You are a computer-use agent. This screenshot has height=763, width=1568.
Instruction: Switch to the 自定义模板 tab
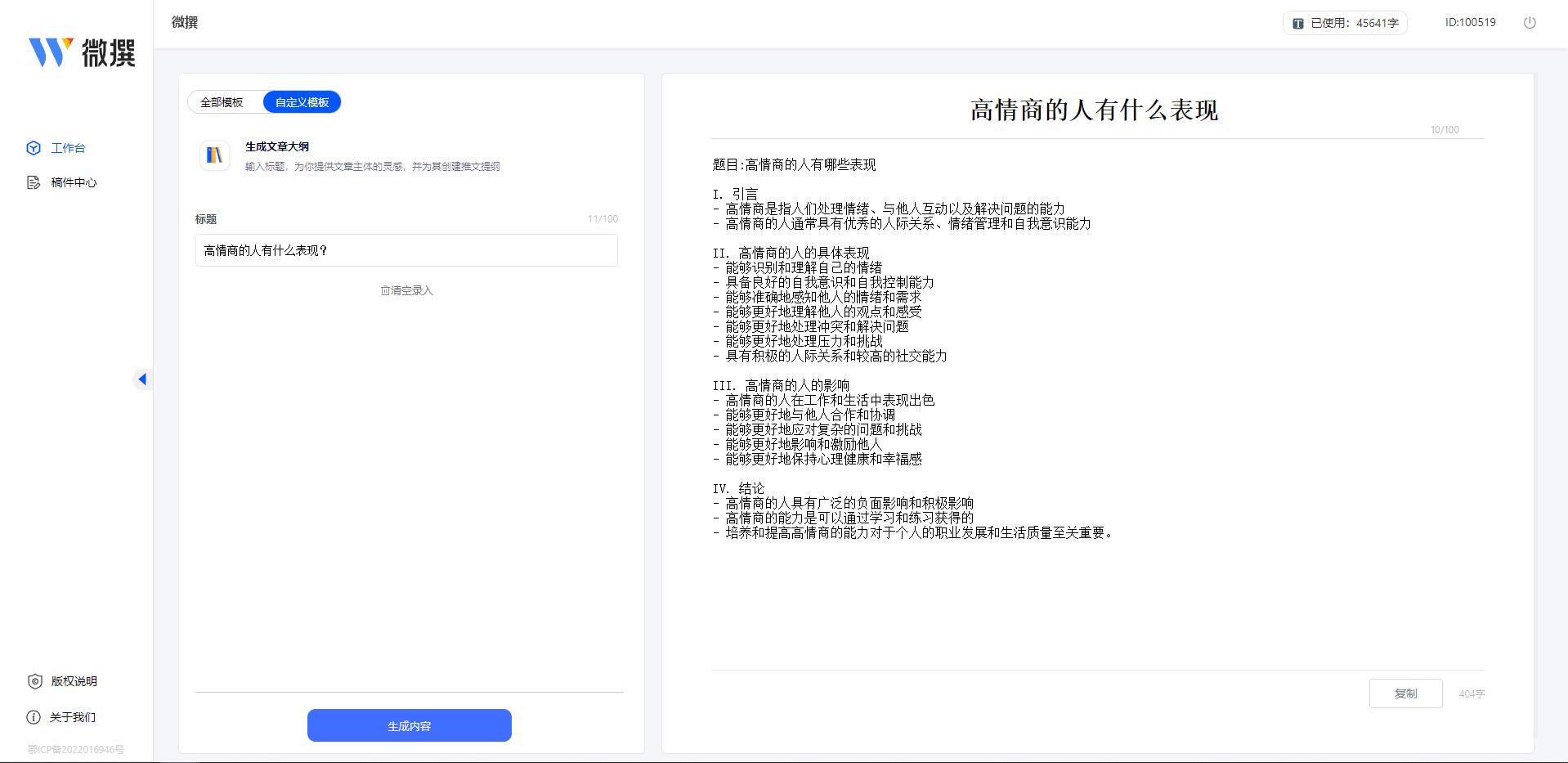tap(302, 101)
